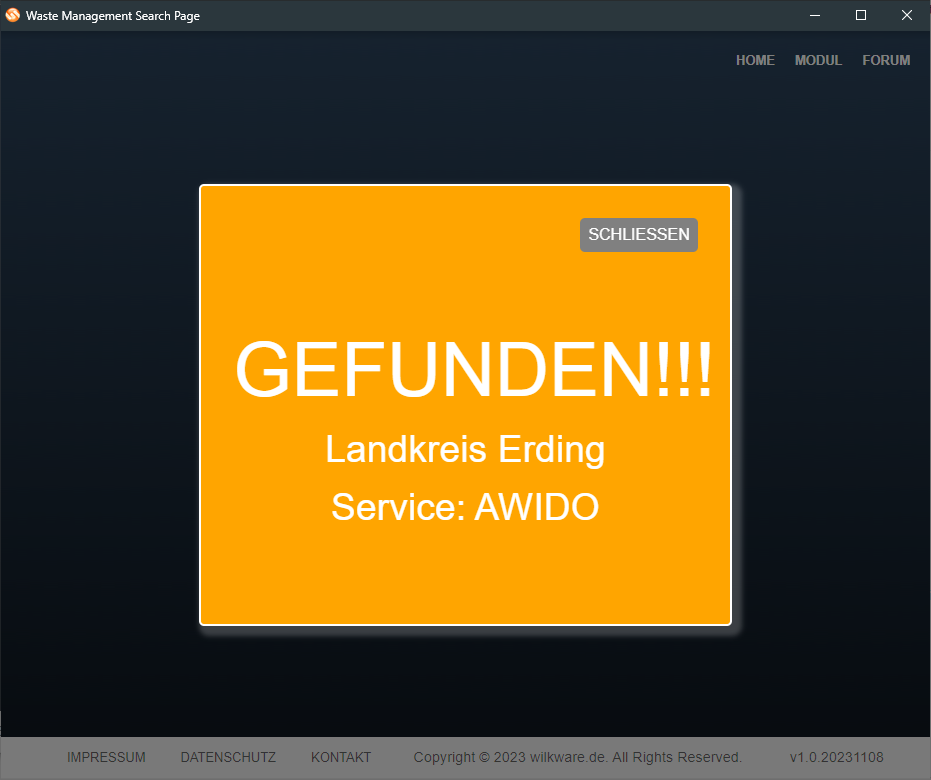Click the Service: AWIDO text
The width and height of the screenshot is (931, 780).
click(465, 507)
